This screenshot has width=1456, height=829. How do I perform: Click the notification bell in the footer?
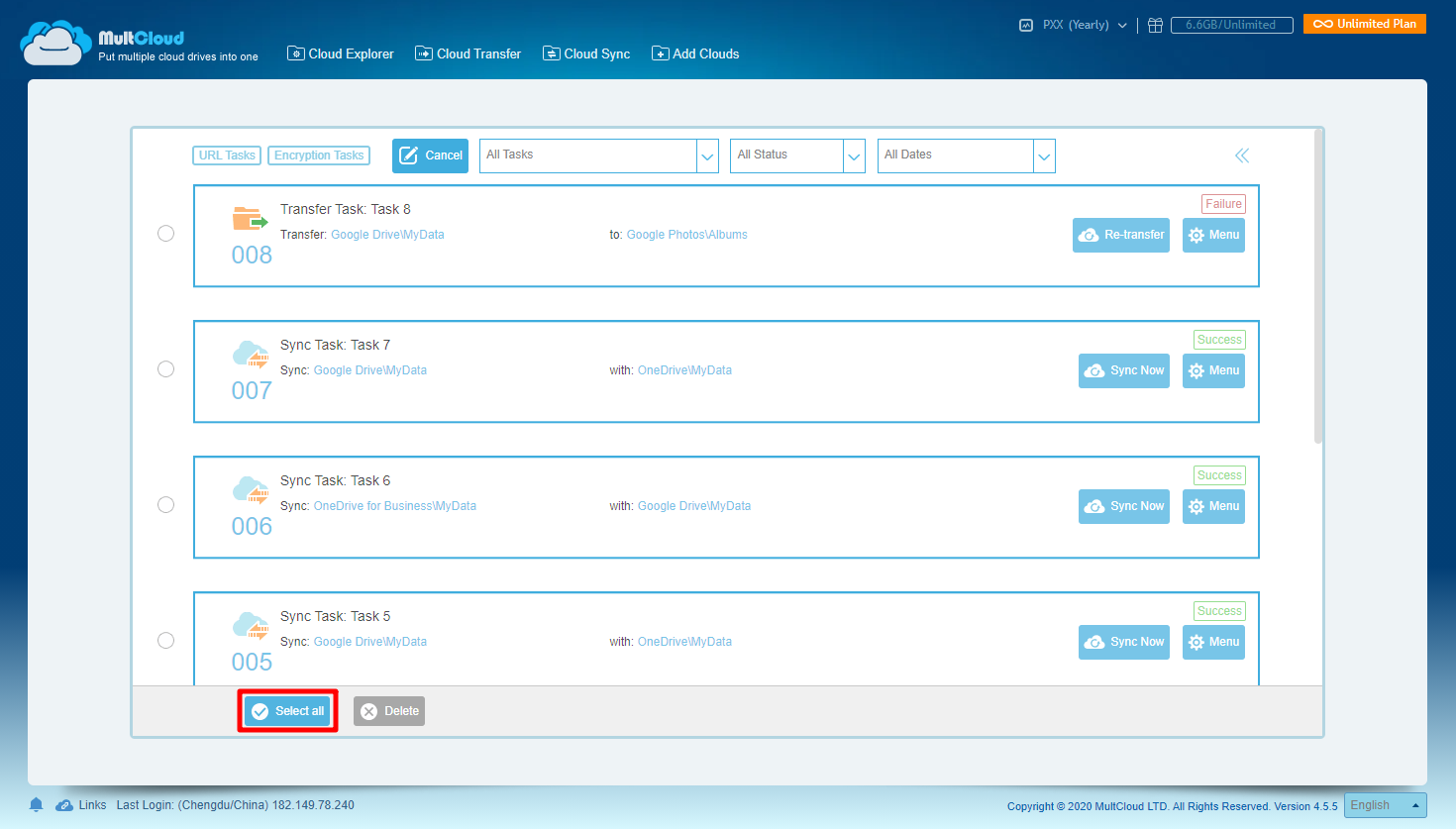(x=36, y=804)
